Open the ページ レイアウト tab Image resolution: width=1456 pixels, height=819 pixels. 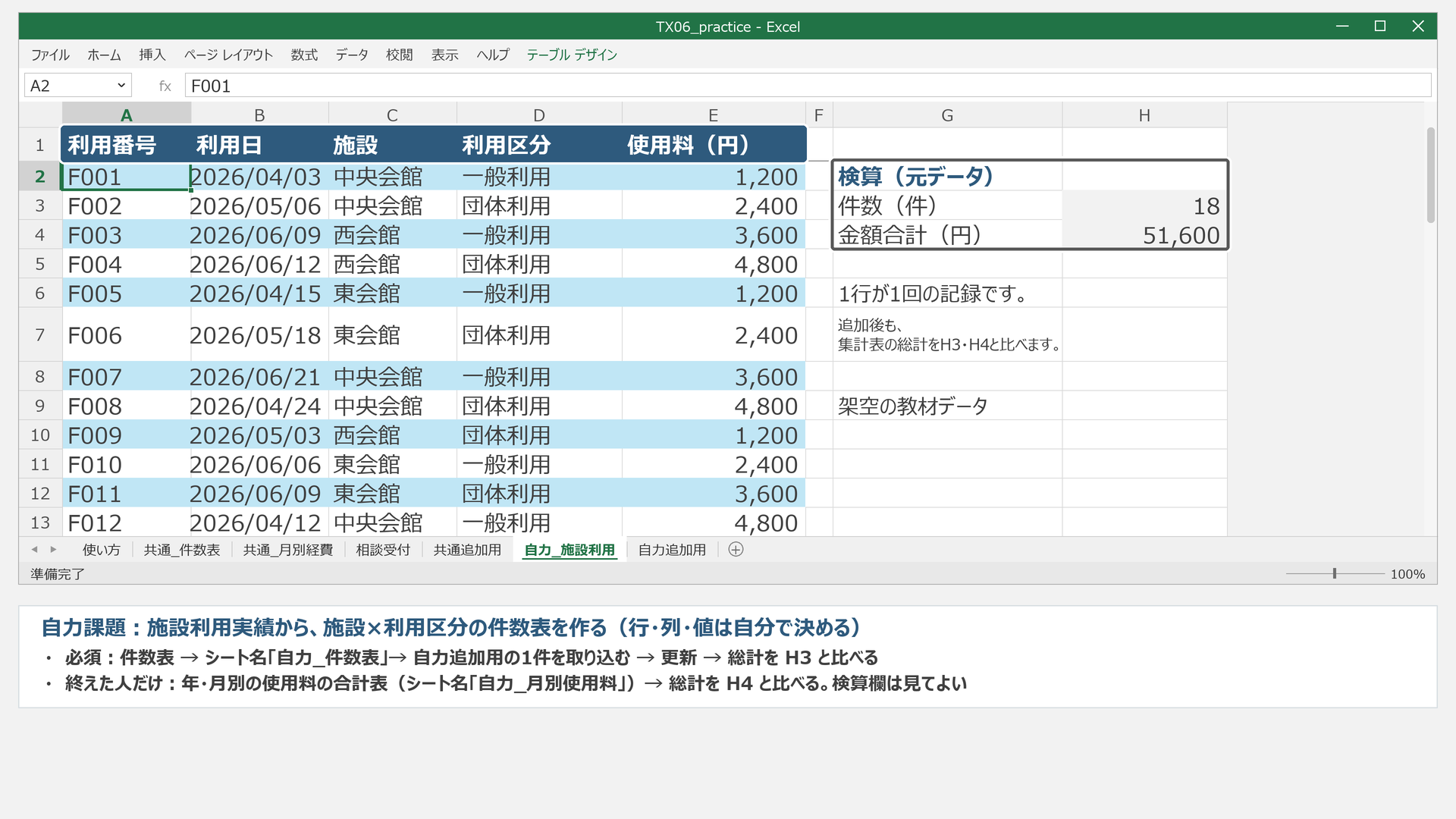click(228, 55)
